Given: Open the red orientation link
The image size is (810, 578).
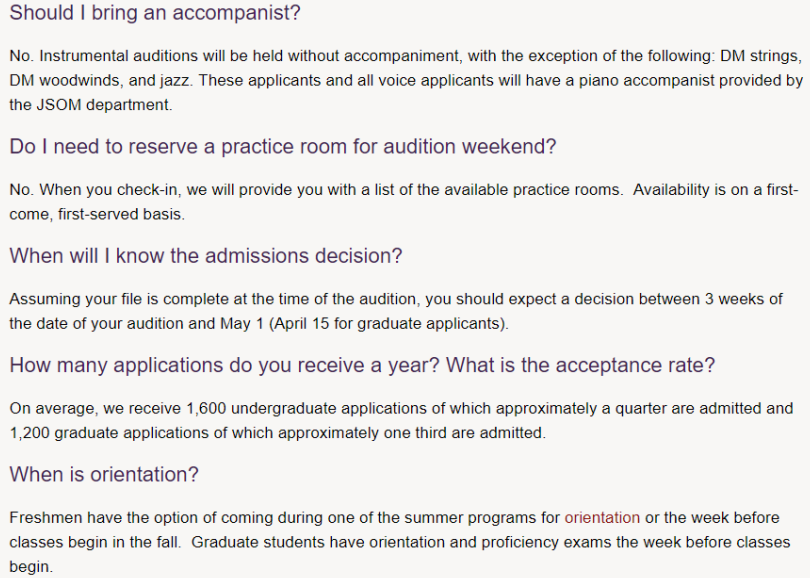Looking at the screenshot, I should [x=602, y=517].
